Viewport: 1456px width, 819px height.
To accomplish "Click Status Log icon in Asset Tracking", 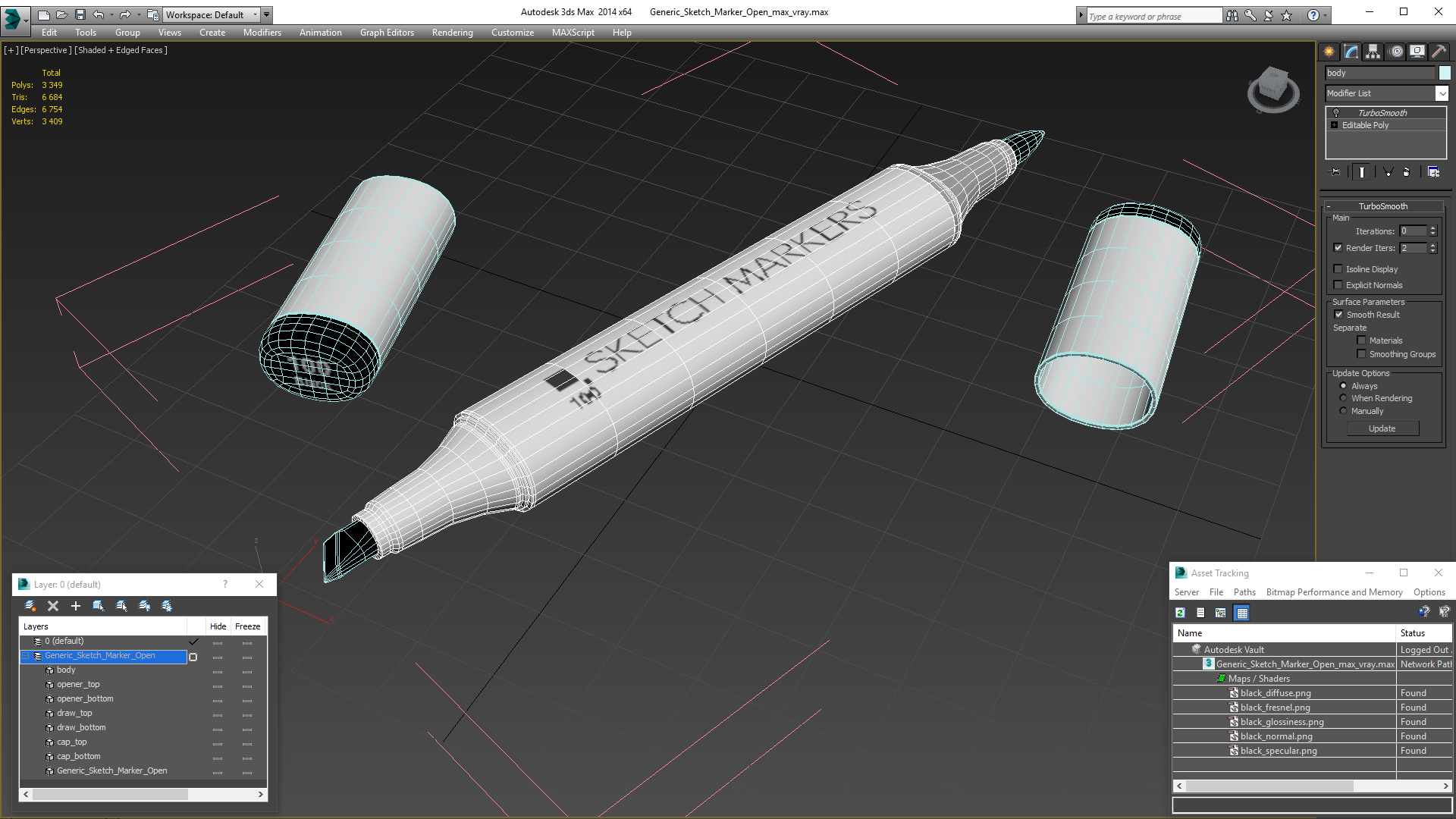I will (1200, 613).
